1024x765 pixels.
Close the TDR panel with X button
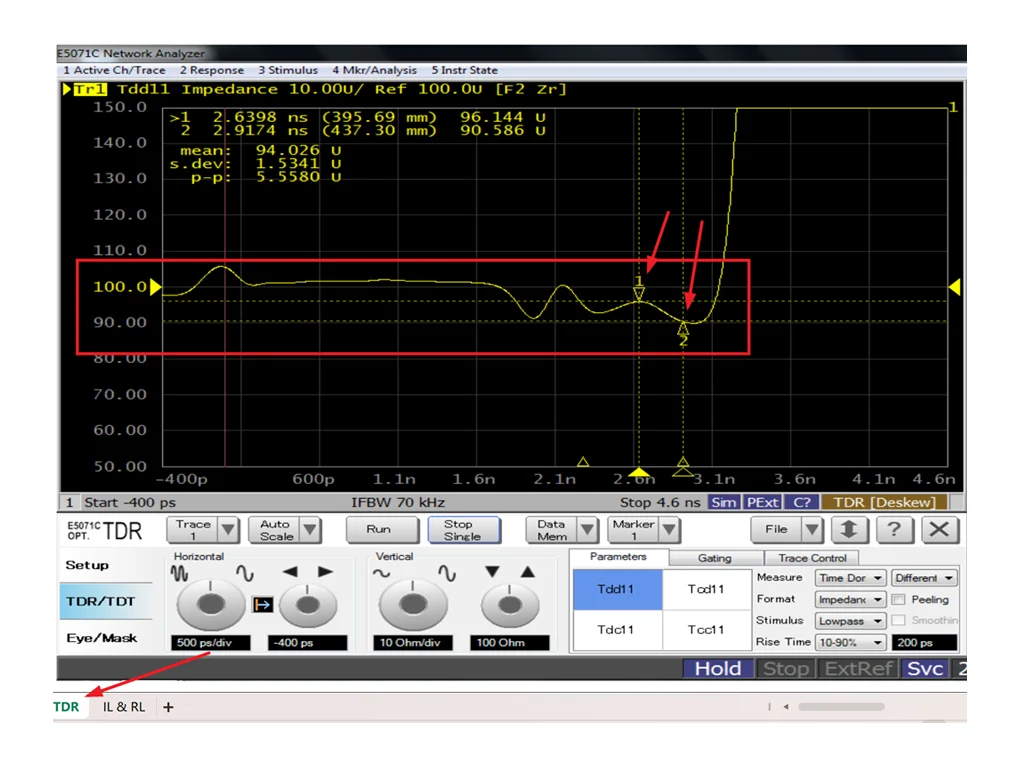coord(940,529)
